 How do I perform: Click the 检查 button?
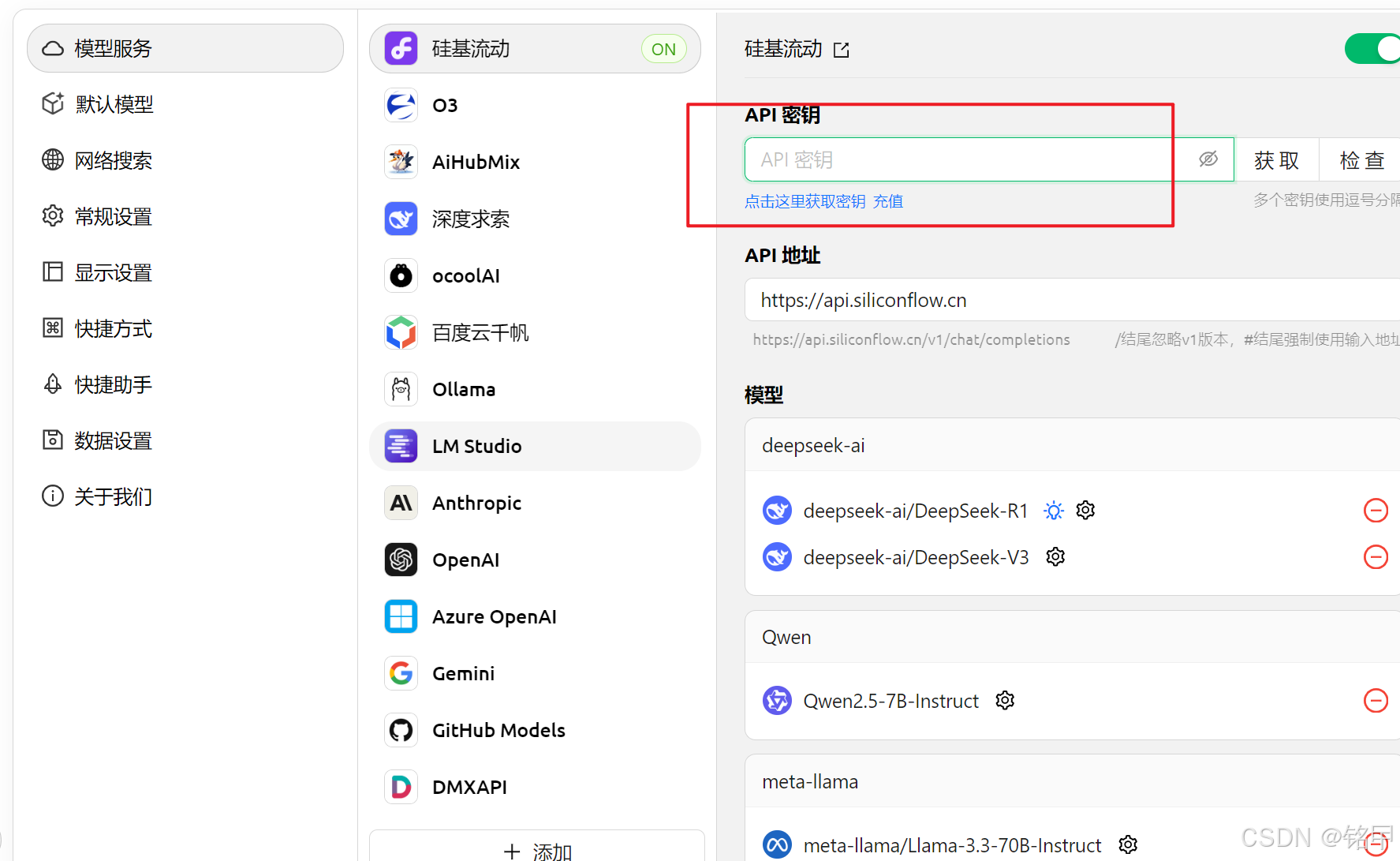click(1361, 159)
